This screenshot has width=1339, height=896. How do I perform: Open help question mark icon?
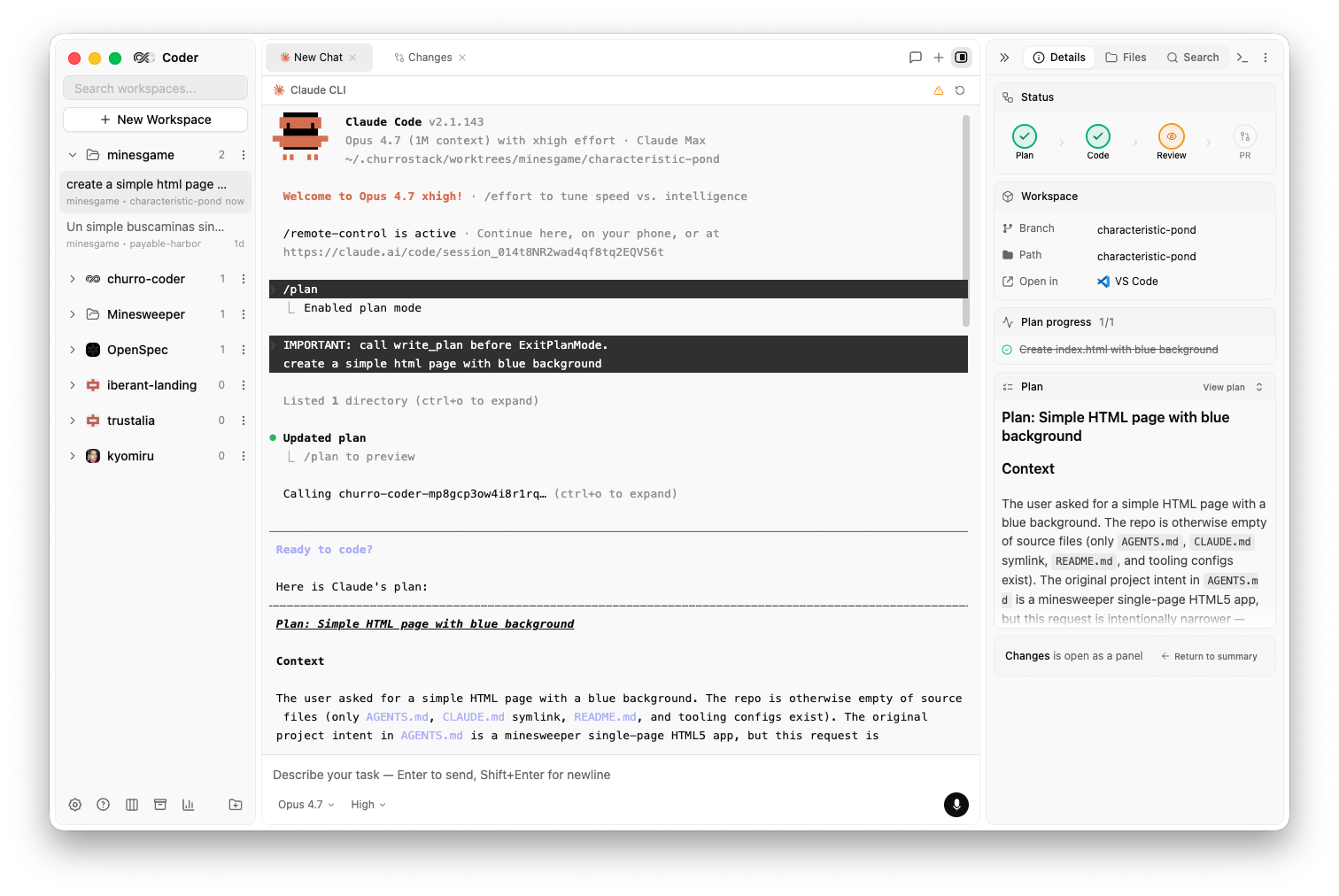tap(104, 805)
